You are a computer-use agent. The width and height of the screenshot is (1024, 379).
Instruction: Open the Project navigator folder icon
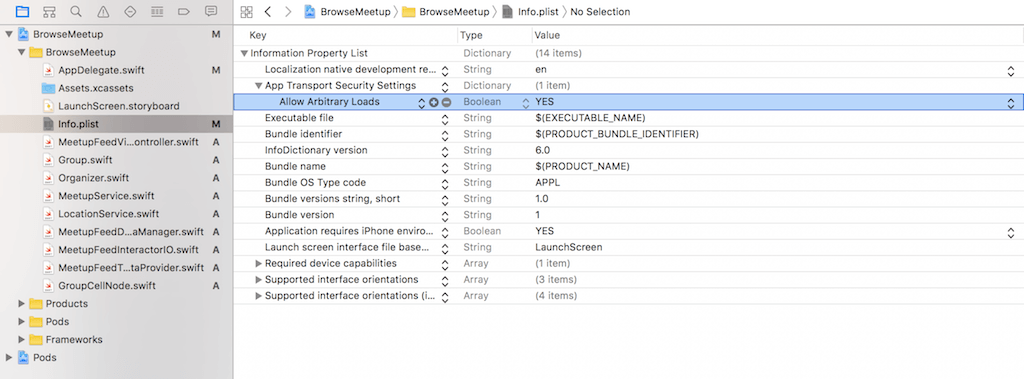click(x=22, y=11)
